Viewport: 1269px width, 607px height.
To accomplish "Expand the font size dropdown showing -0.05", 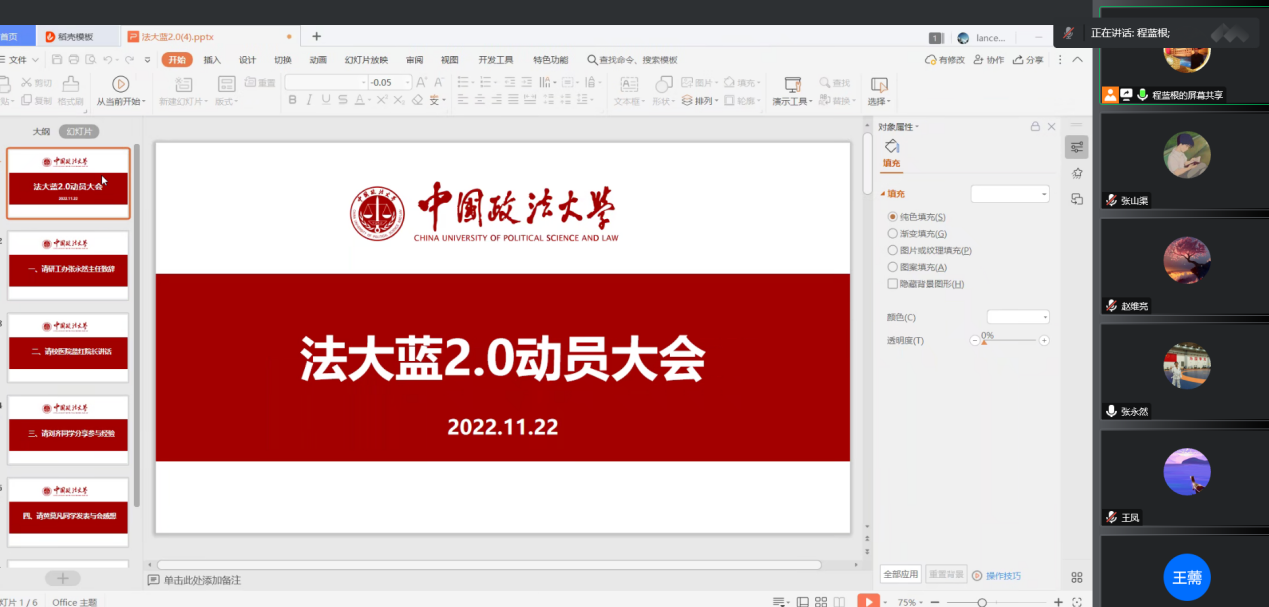I will tap(404, 83).
